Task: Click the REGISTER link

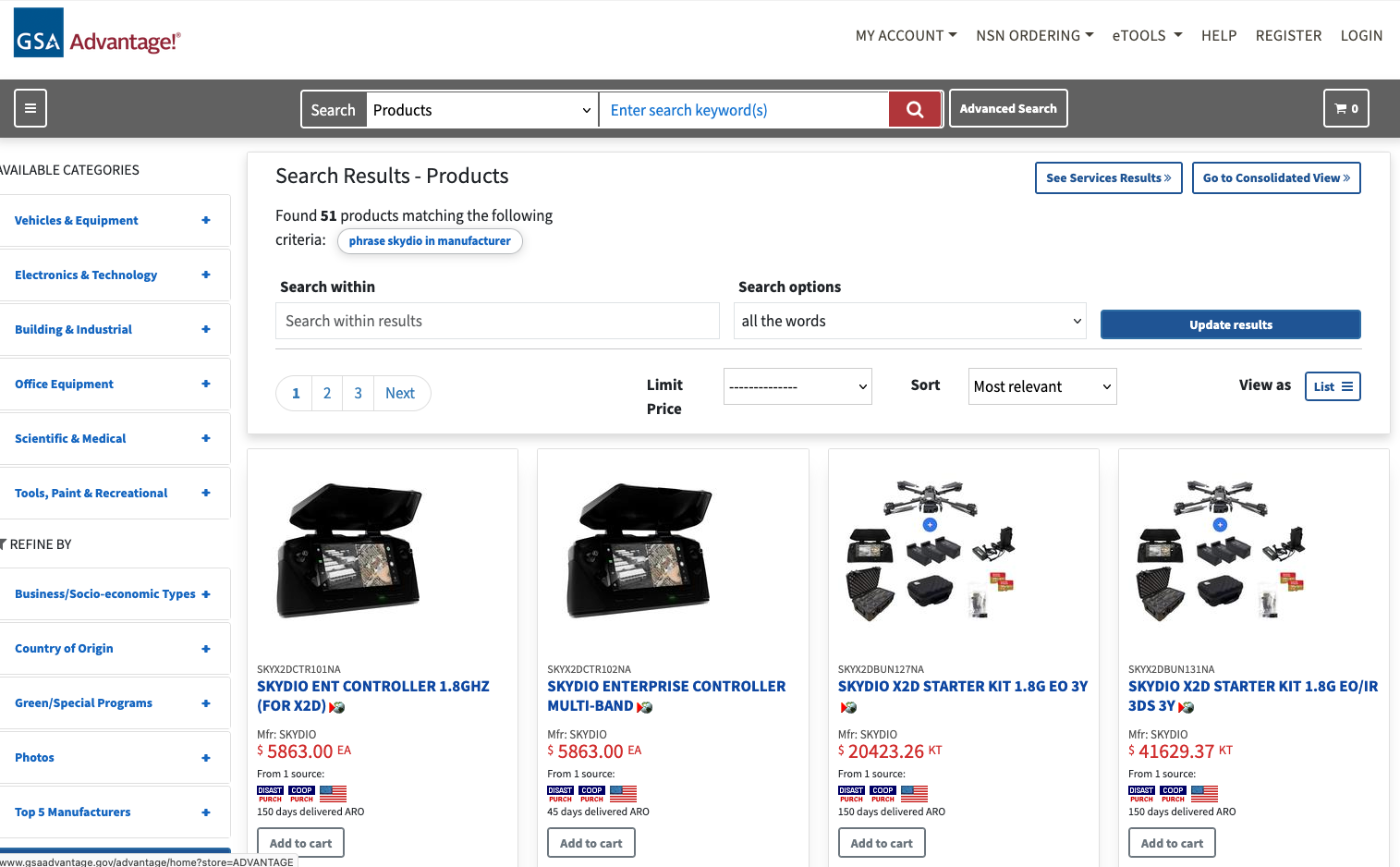Action: coord(1288,35)
